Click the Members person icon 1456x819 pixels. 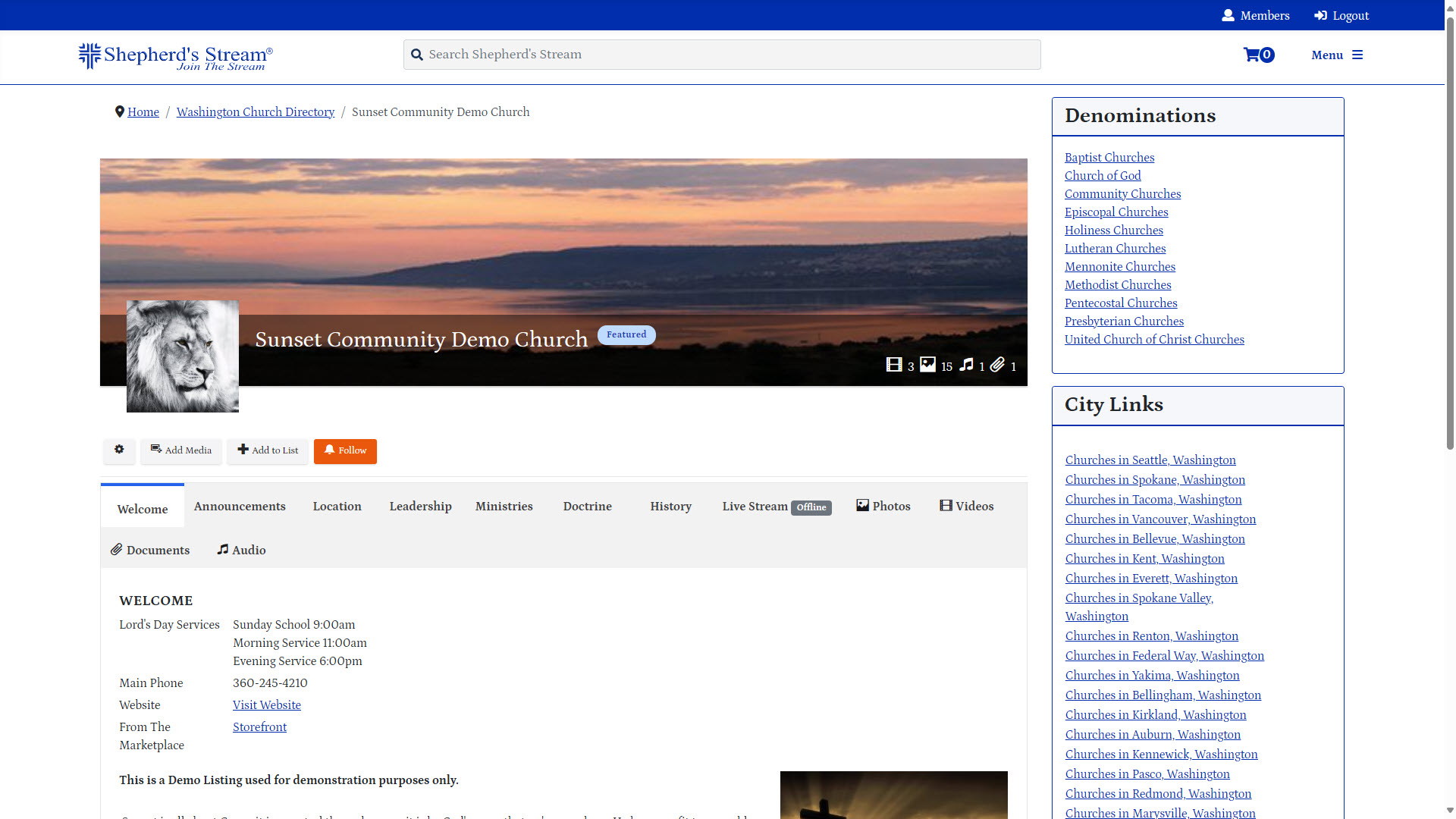point(1228,14)
